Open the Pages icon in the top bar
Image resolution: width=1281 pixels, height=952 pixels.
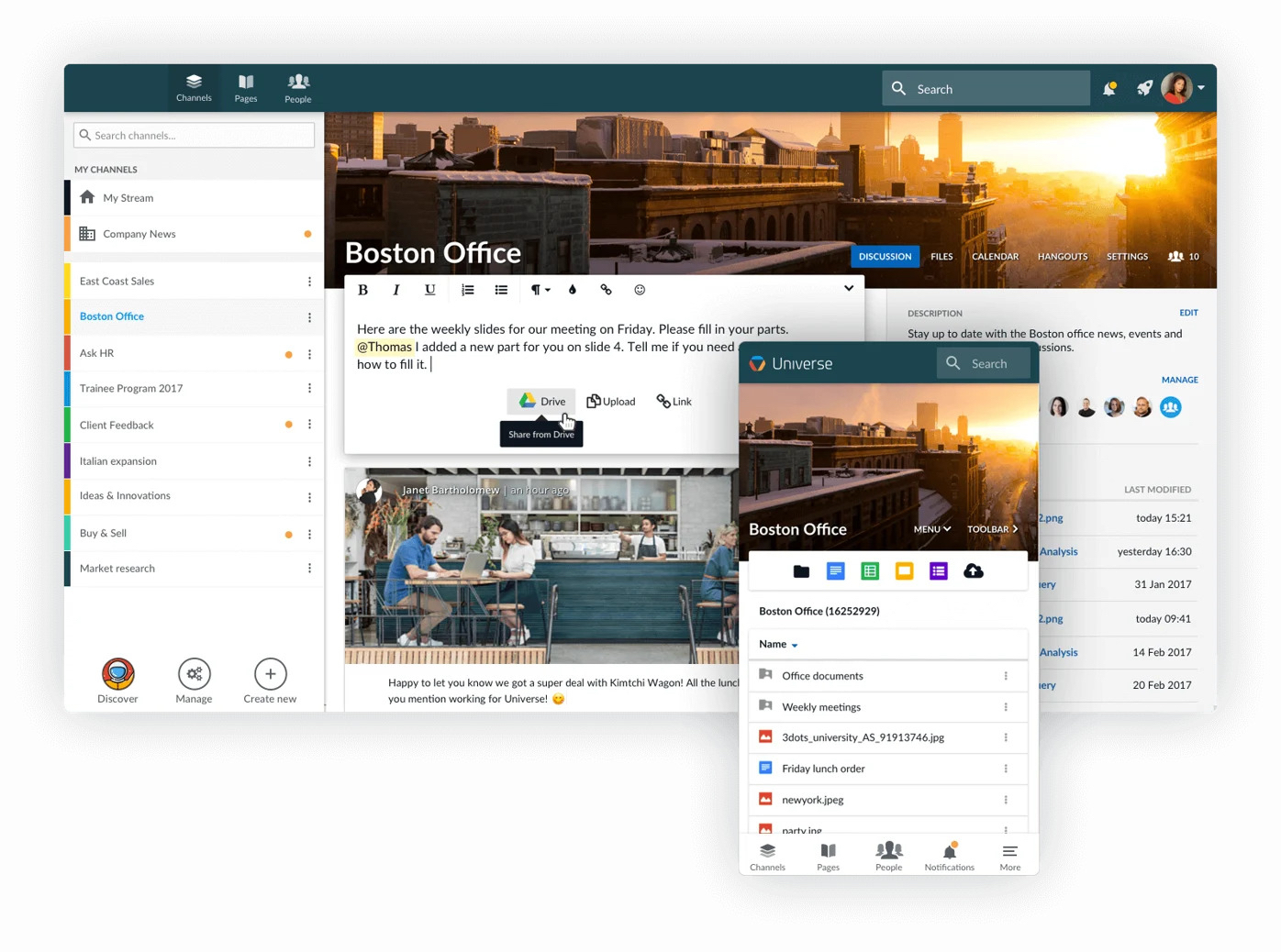point(246,88)
